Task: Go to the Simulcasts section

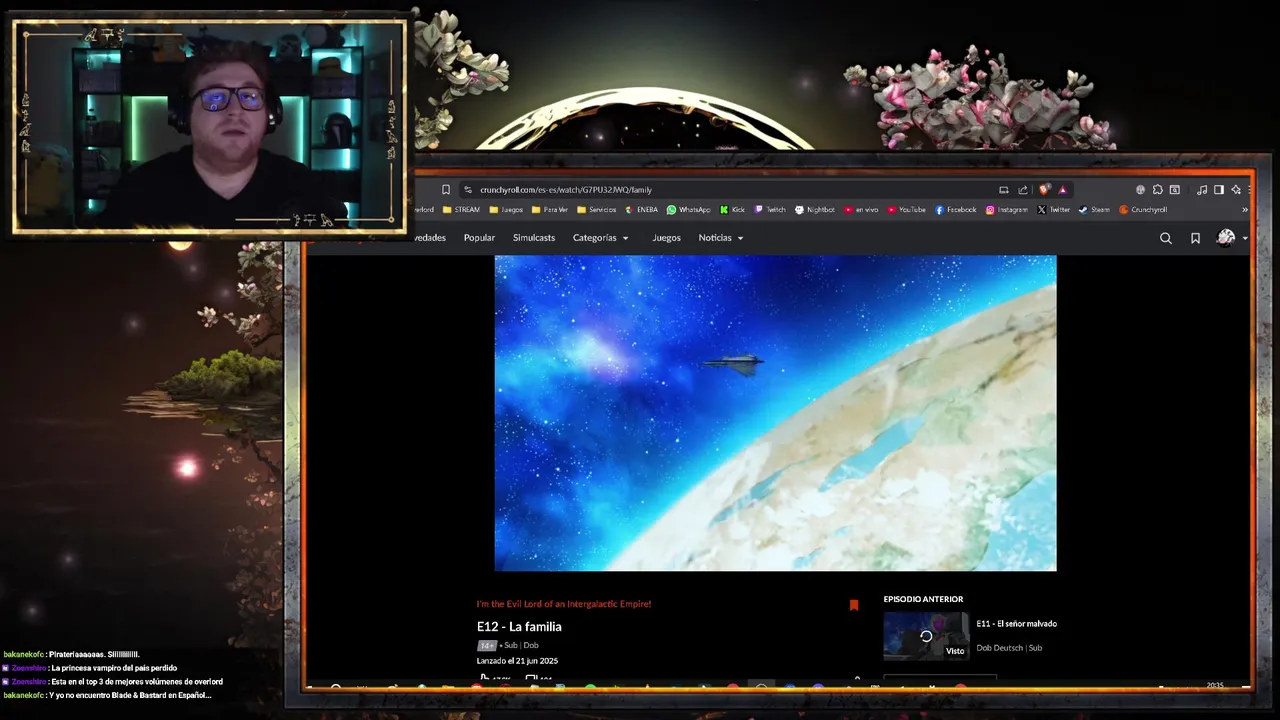Action: point(534,238)
